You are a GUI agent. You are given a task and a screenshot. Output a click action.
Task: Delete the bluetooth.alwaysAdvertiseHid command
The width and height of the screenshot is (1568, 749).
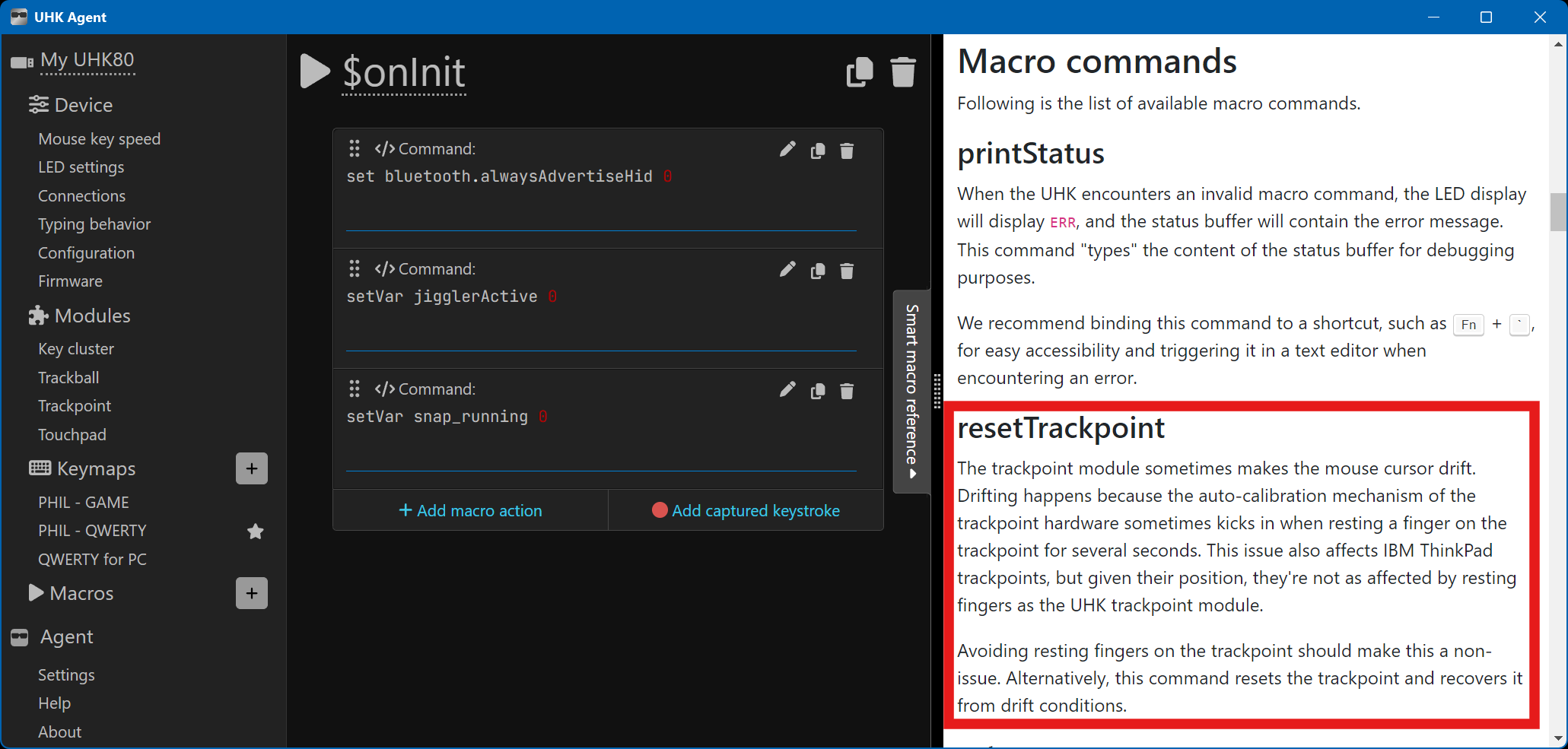tap(847, 151)
